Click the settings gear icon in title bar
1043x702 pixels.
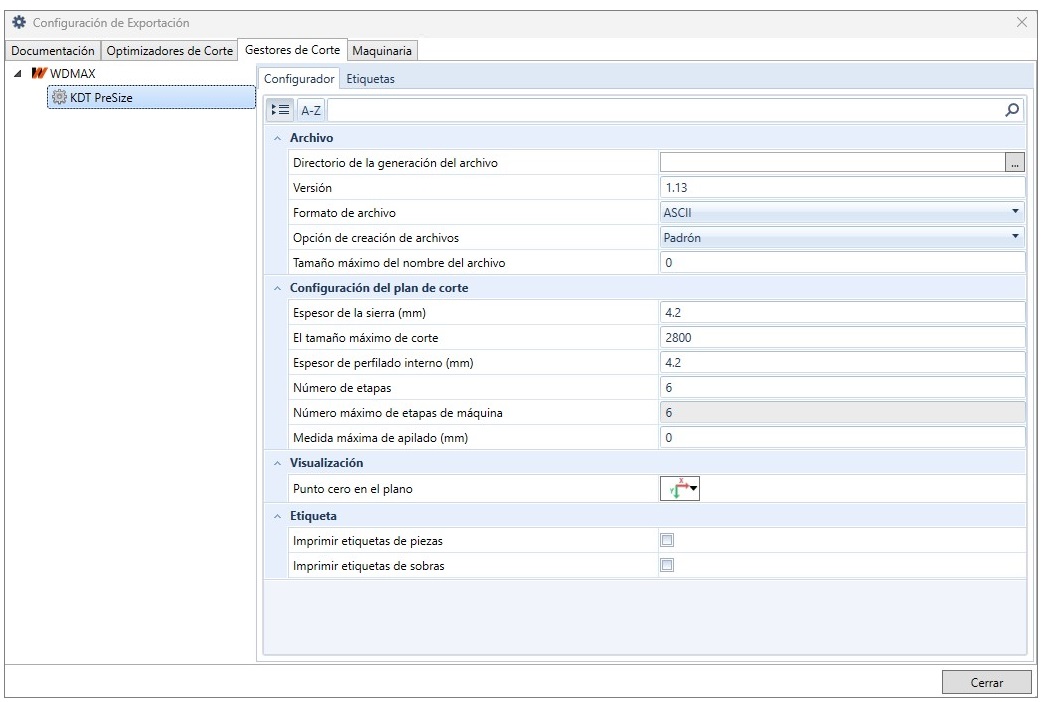(19, 22)
